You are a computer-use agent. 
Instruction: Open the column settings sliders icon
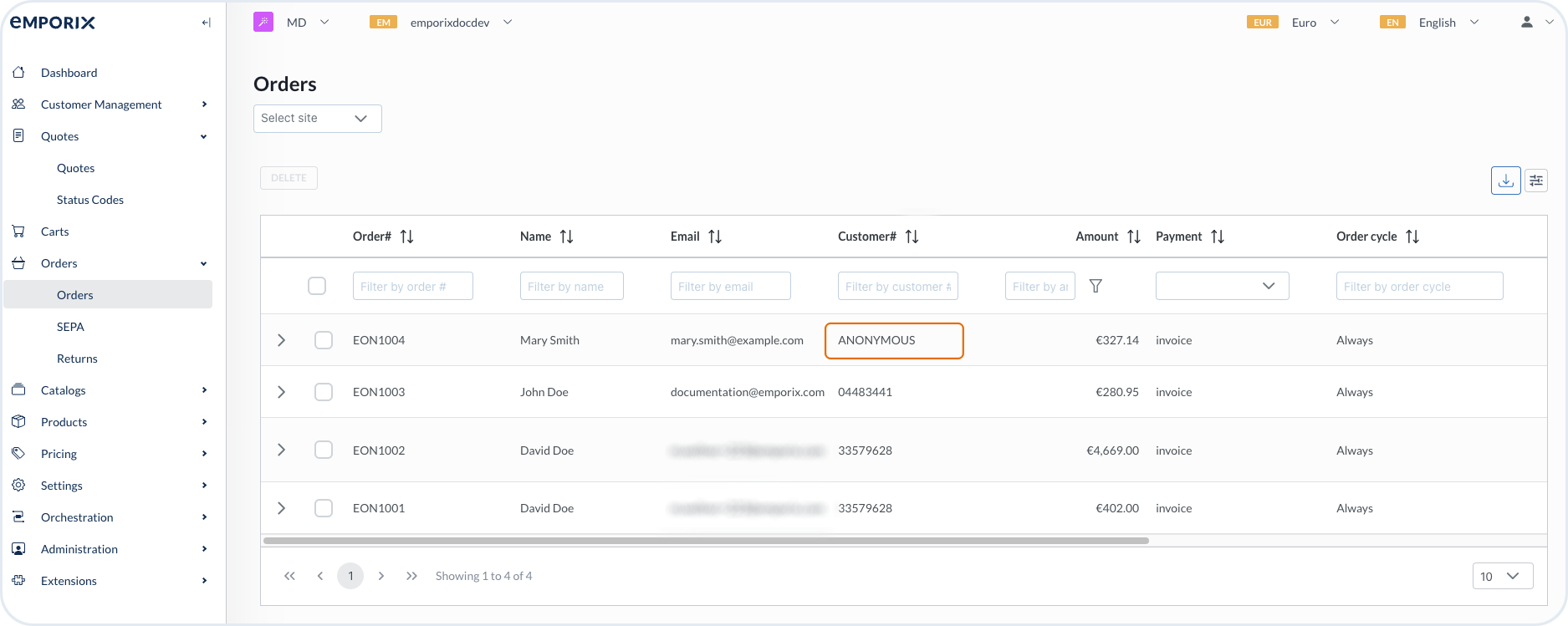tap(1536, 181)
